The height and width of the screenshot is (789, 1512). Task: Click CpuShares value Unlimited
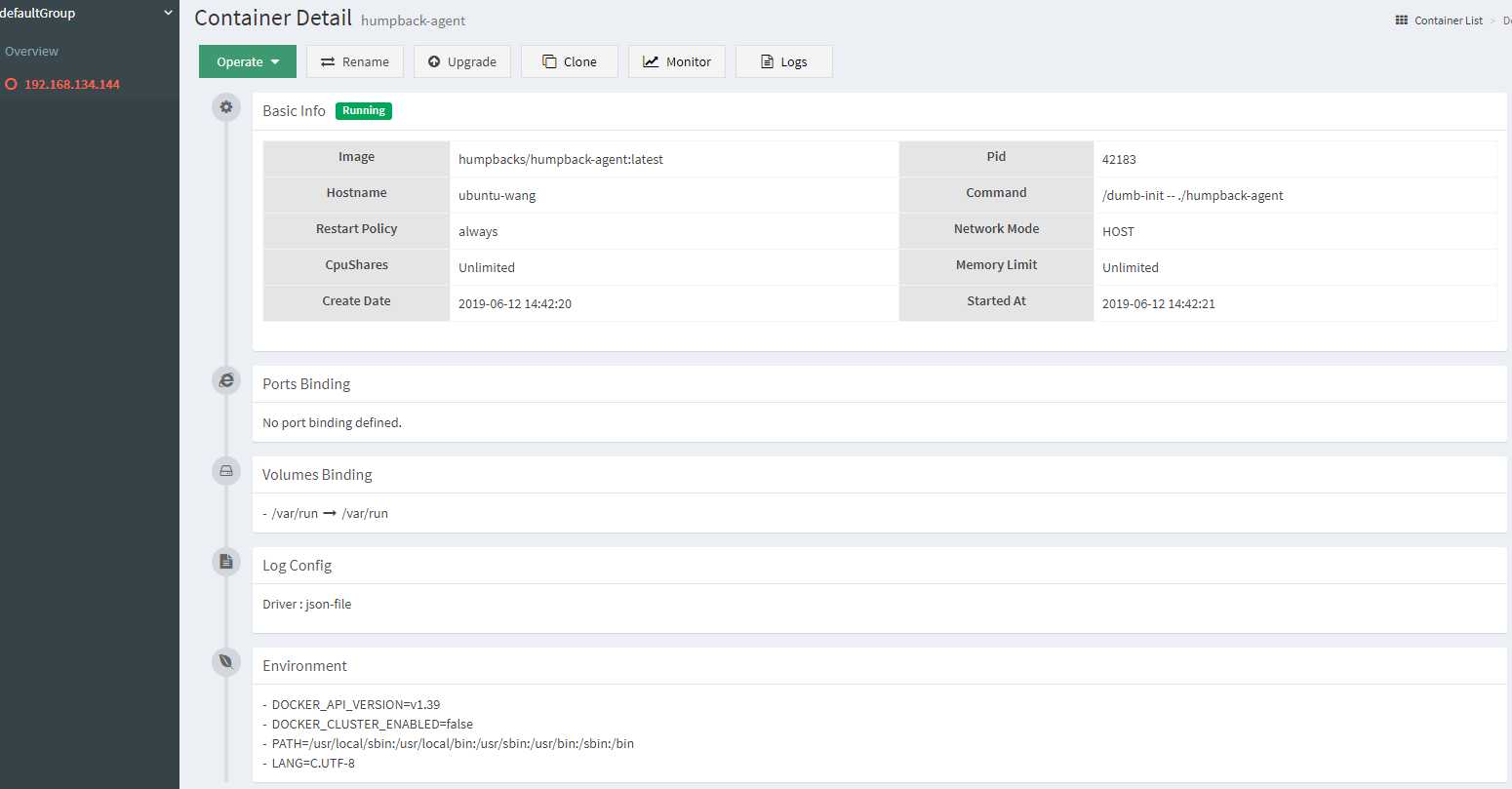click(487, 267)
